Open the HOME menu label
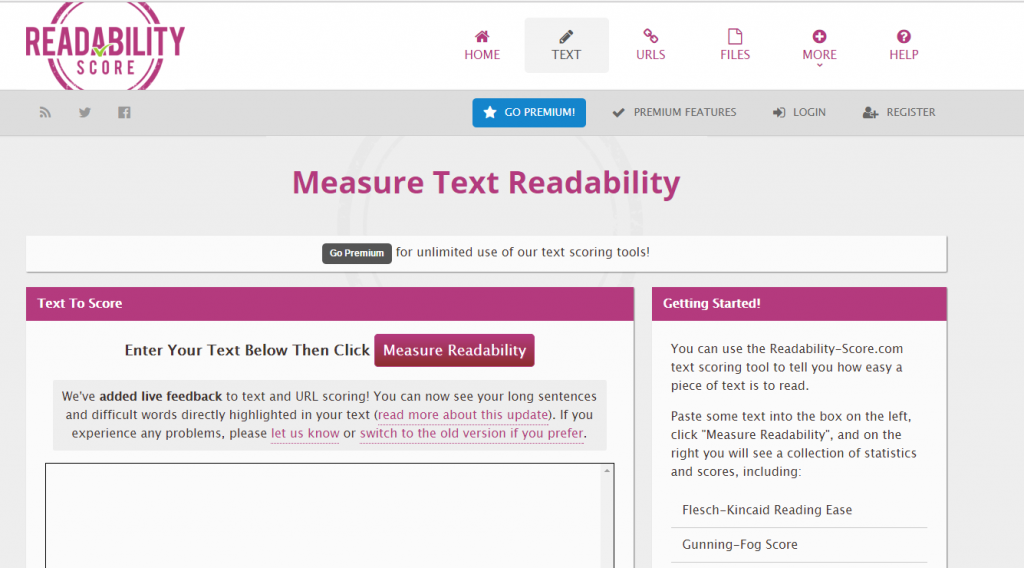The width and height of the screenshot is (1024, 568). pyautogui.click(x=482, y=55)
